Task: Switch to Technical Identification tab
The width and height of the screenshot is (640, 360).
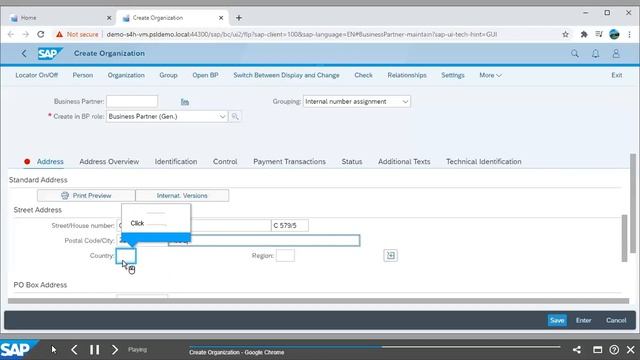Action: click(x=484, y=162)
